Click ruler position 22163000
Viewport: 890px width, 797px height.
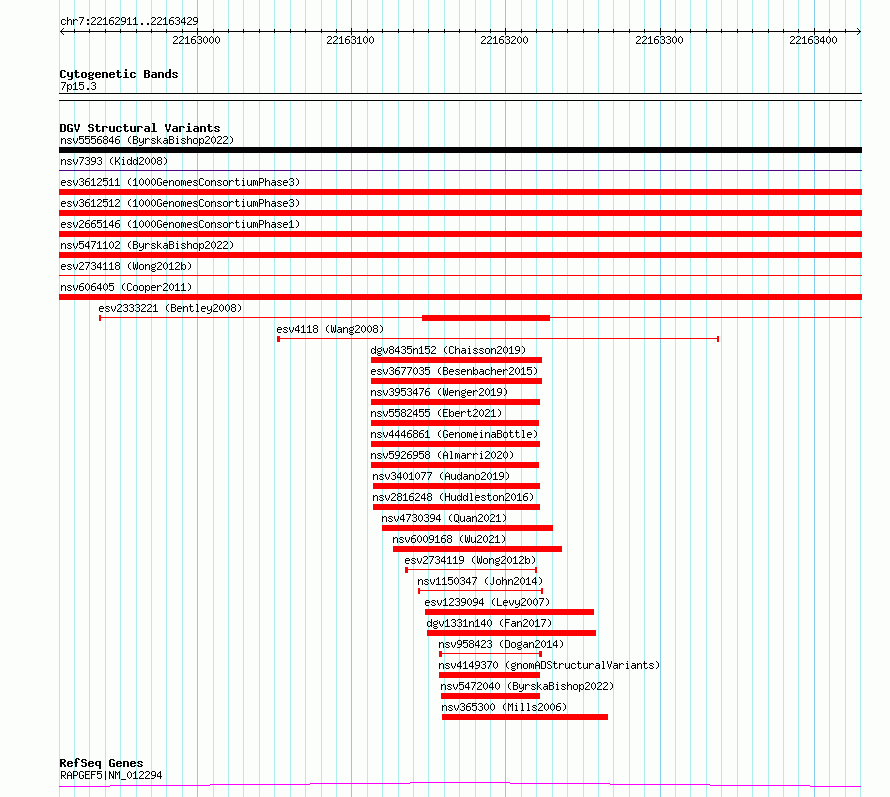pos(196,40)
